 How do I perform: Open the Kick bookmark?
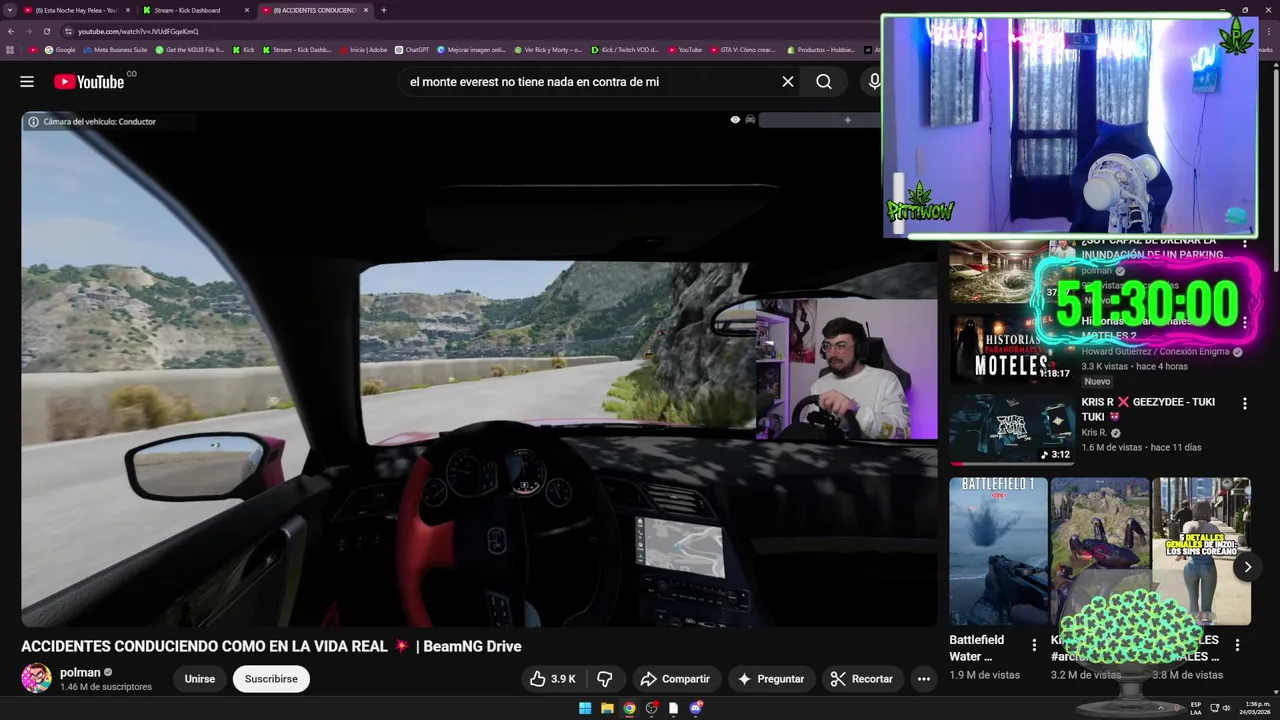click(x=243, y=49)
